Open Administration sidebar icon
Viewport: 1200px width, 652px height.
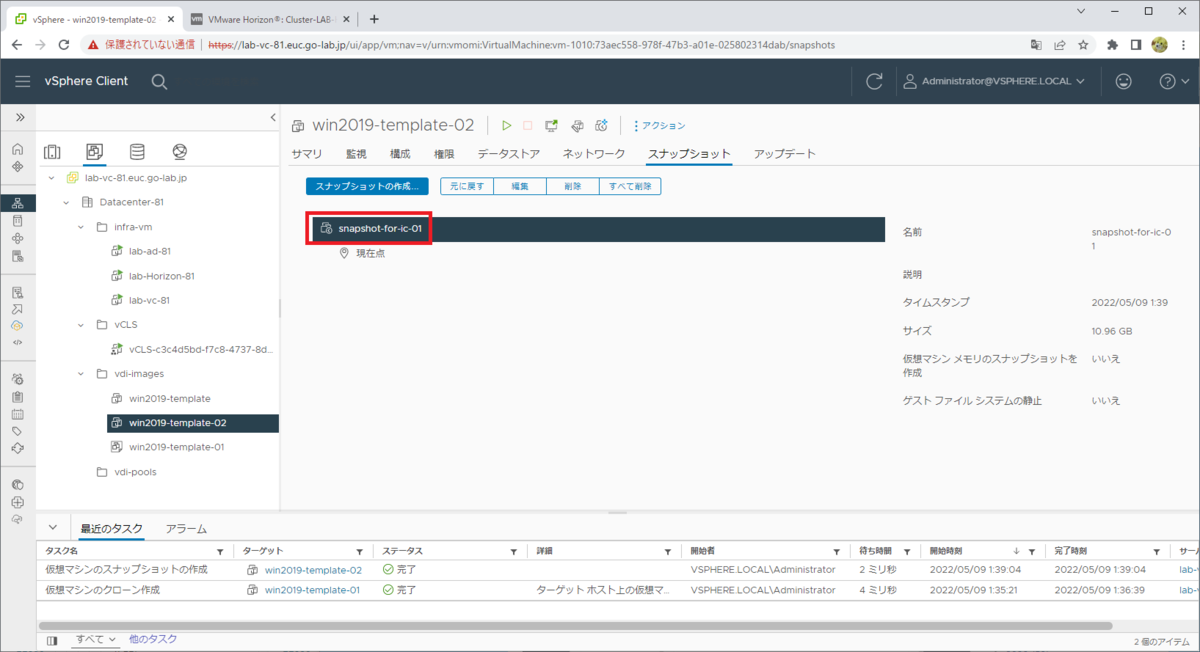click(x=17, y=379)
